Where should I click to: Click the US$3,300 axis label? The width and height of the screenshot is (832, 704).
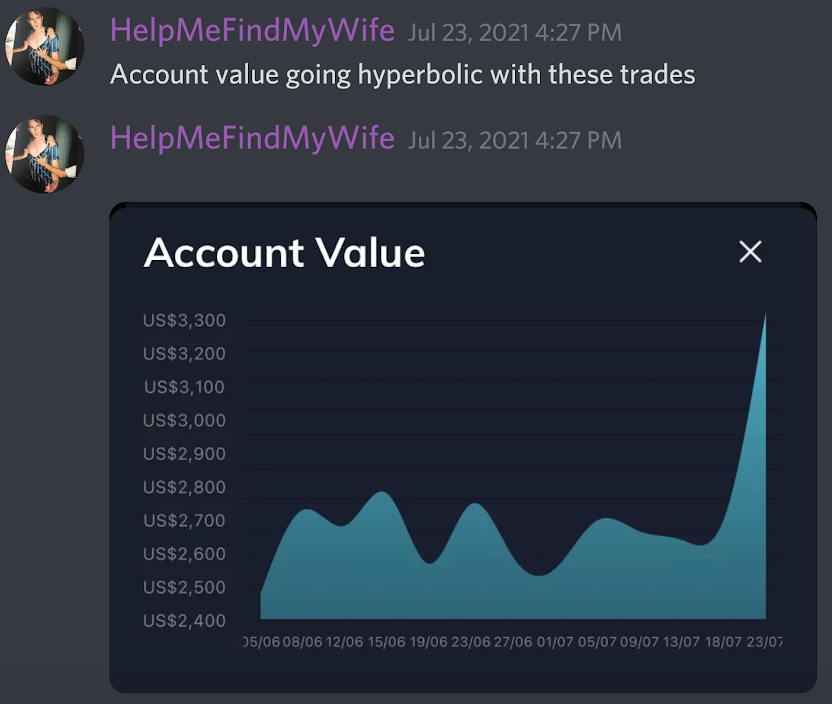[x=184, y=320]
